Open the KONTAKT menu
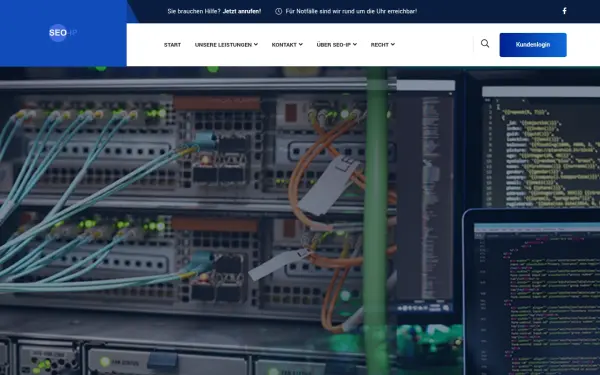 click(x=287, y=45)
